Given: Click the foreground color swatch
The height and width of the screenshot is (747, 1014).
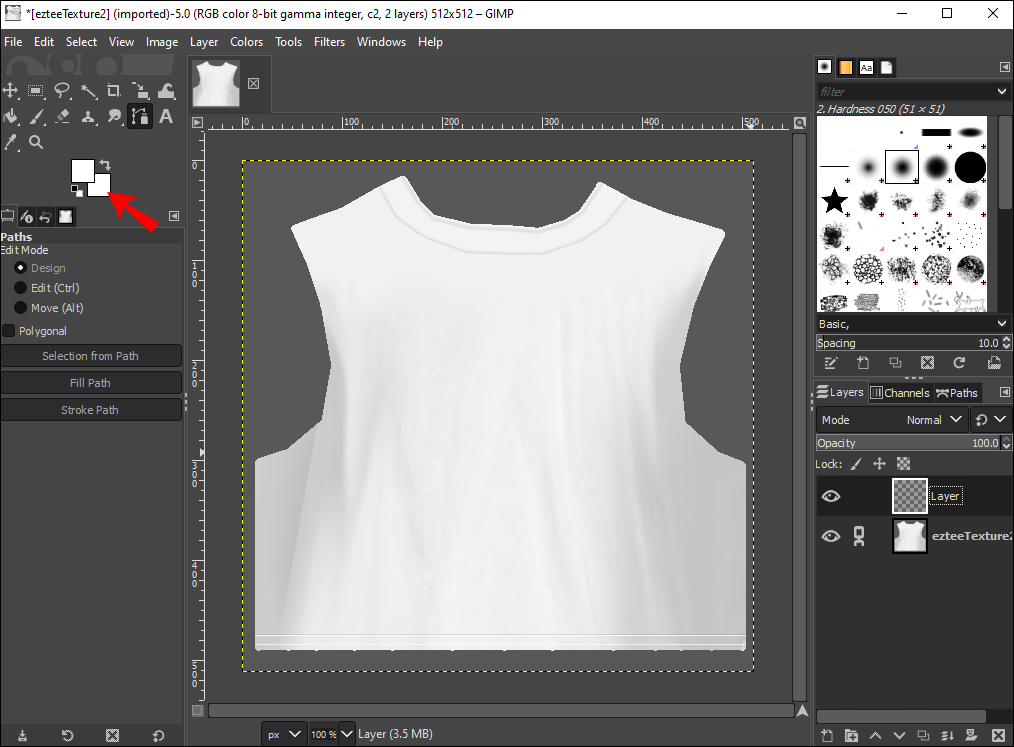Looking at the screenshot, I should click(x=81, y=170).
